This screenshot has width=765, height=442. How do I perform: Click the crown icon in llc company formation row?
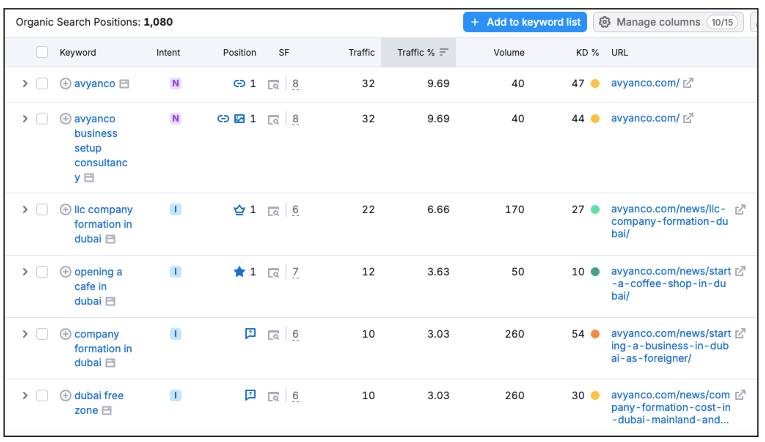click(x=239, y=210)
